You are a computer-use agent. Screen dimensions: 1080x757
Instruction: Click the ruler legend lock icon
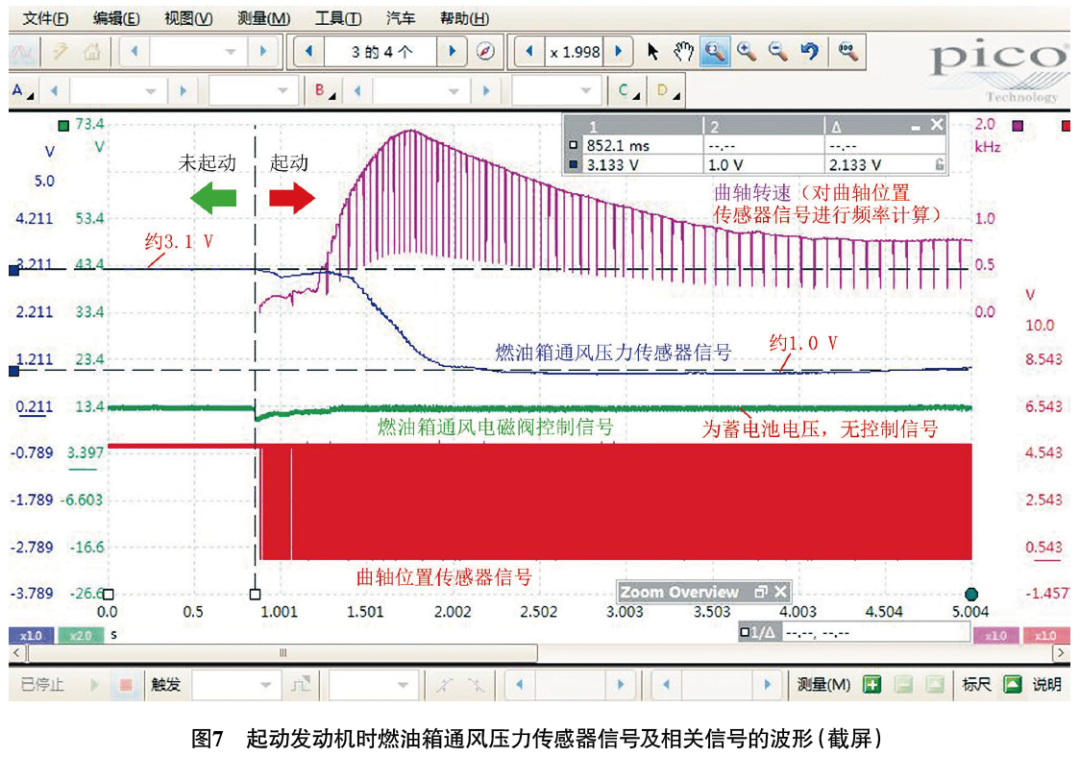(x=938, y=165)
